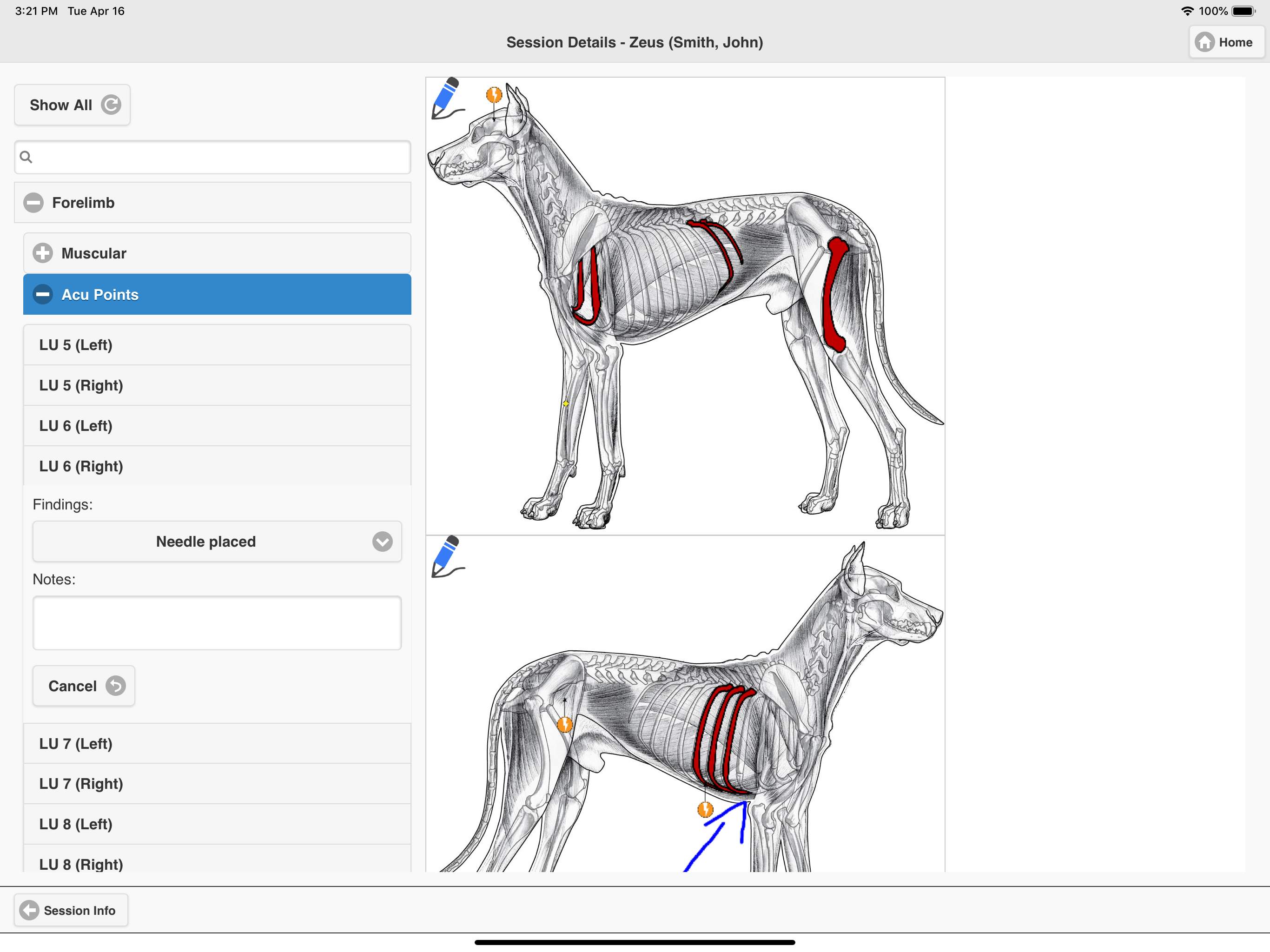Select the orange acu point marker near hind leg
The width and height of the screenshot is (1270, 952).
tap(565, 725)
